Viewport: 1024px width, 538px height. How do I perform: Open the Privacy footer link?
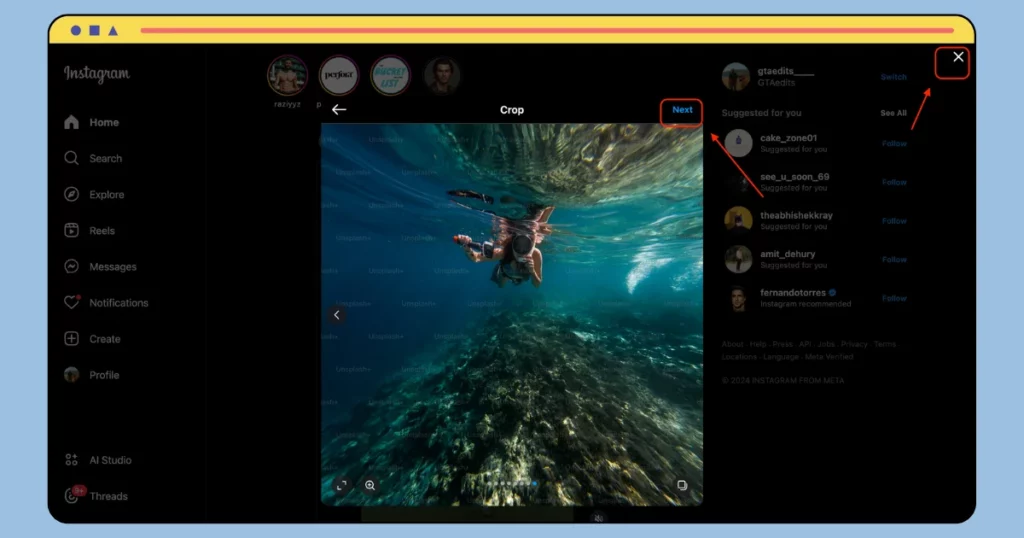click(854, 344)
